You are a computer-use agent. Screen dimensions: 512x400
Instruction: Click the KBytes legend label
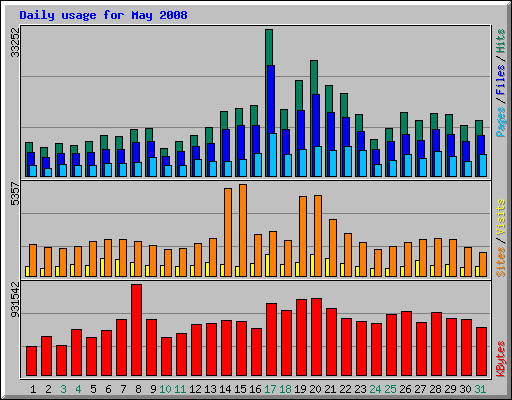pyautogui.click(x=501, y=359)
